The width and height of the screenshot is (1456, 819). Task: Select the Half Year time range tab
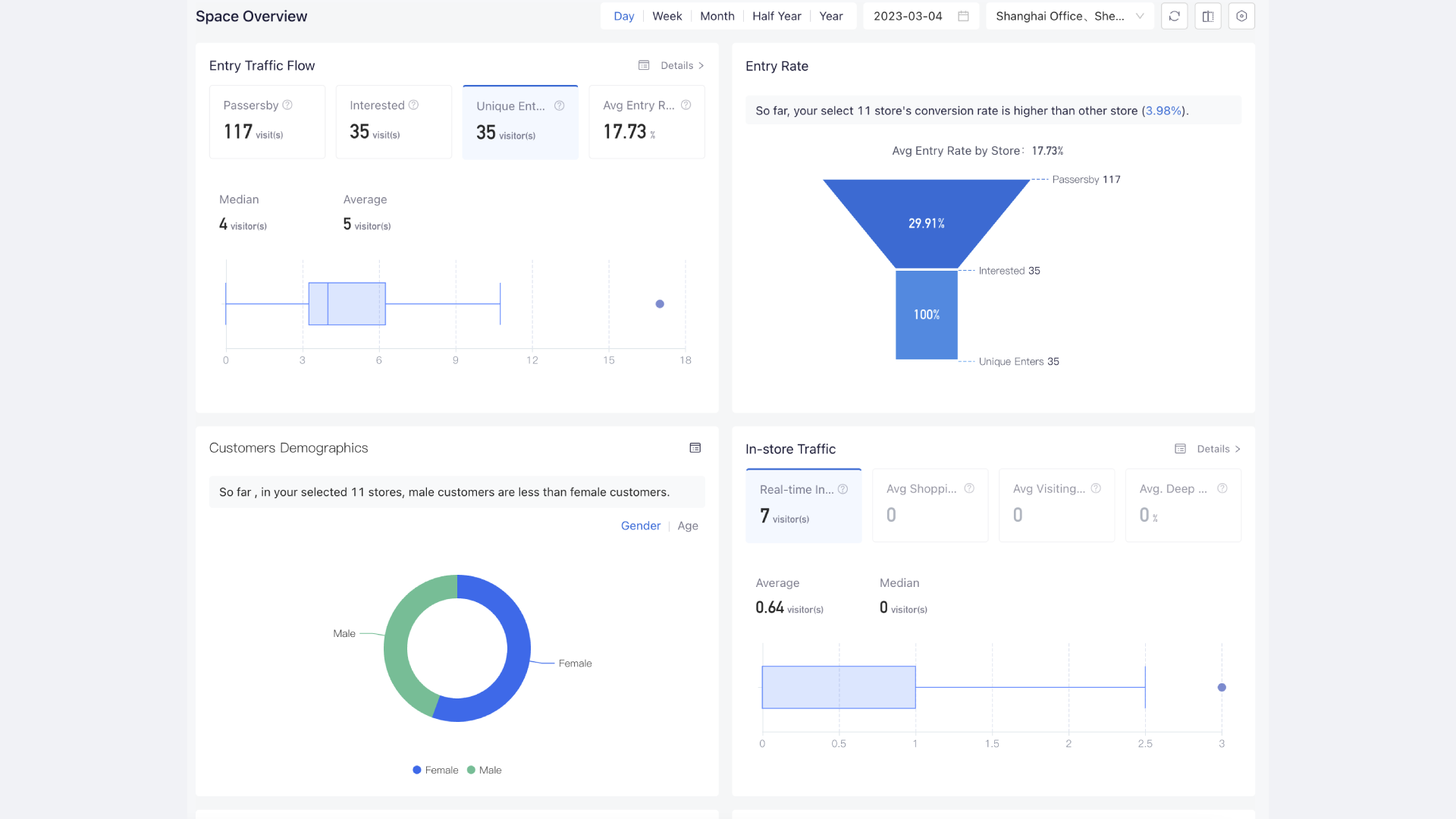(777, 16)
